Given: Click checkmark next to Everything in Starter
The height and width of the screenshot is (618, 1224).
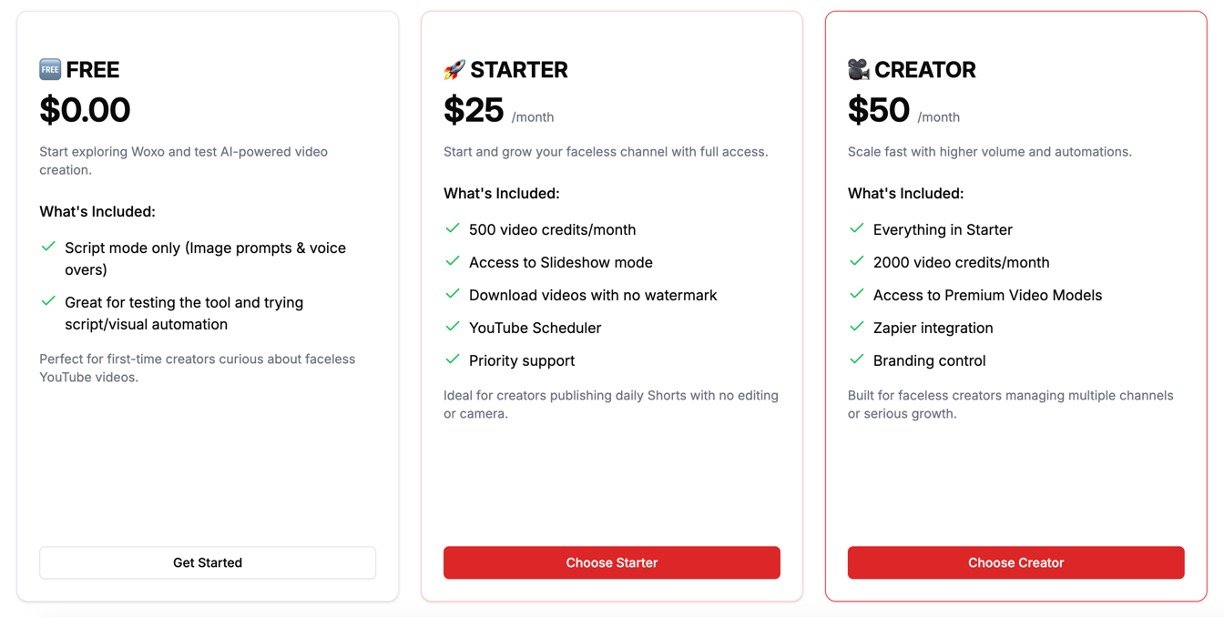Looking at the screenshot, I should pos(856,229).
